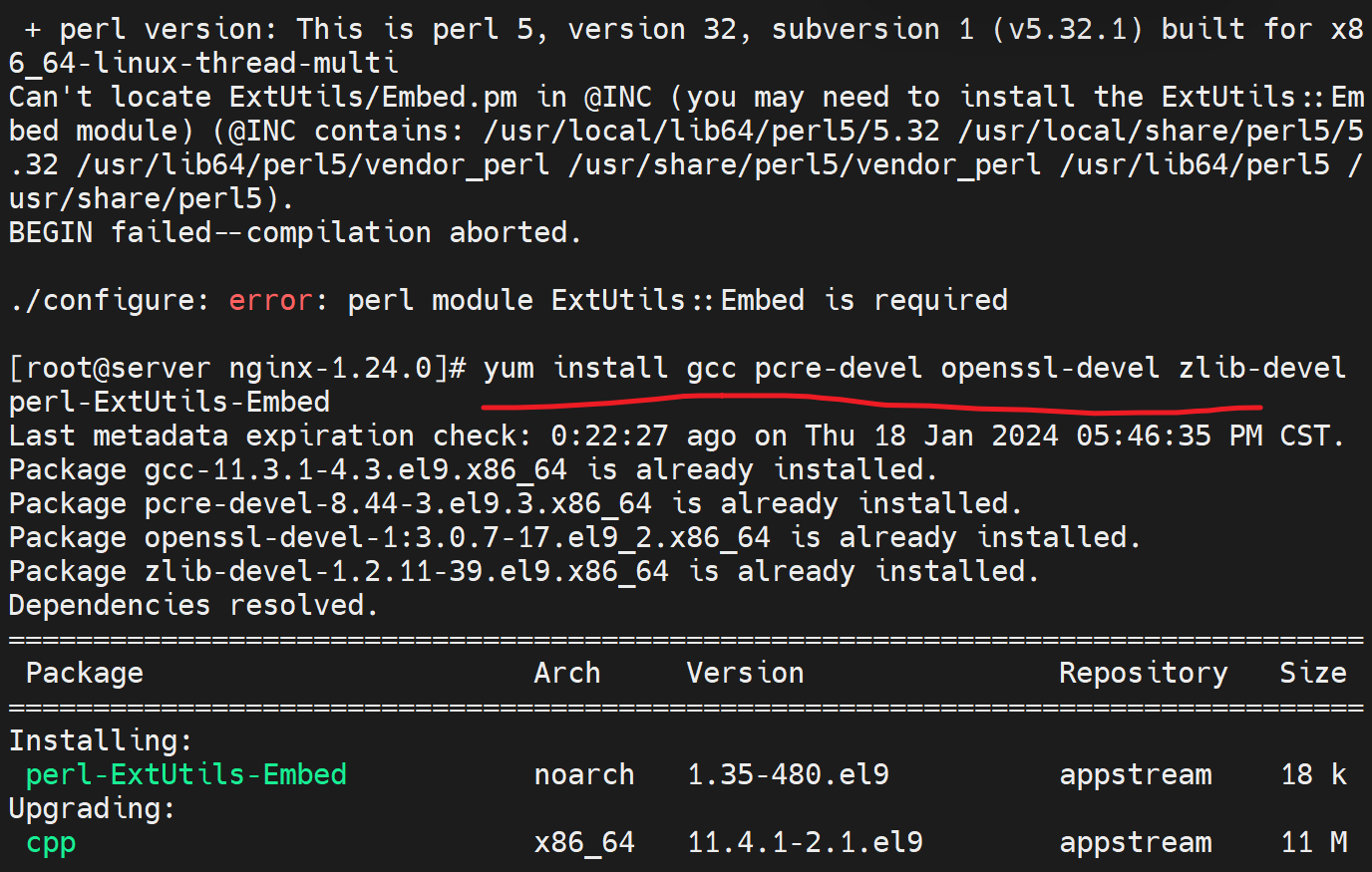Click version 1.35-480.el9 in the table
The image size is (1372, 872).
(788, 774)
